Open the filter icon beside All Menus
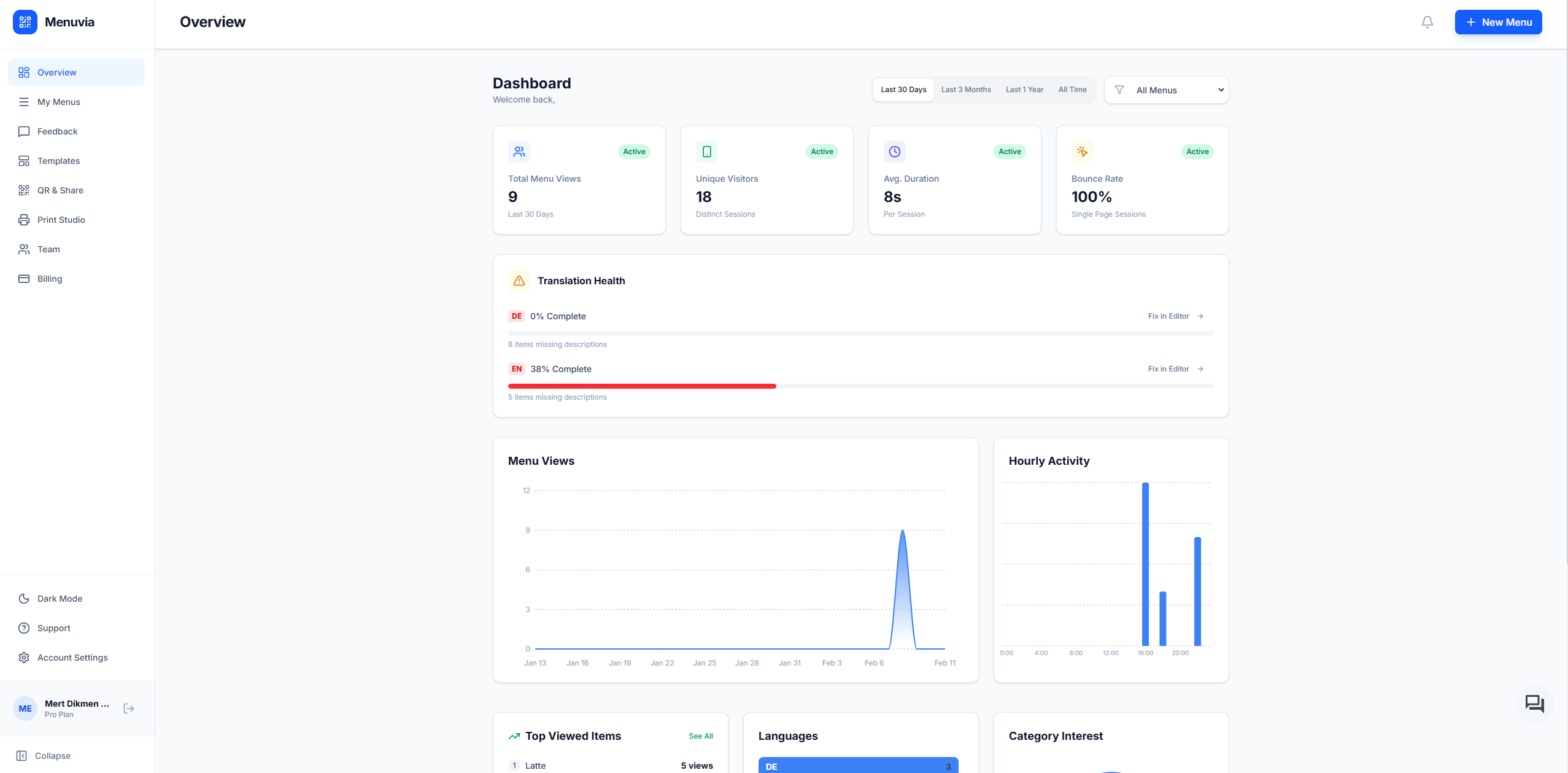Viewport: 1568px width, 773px height. [x=1119, y=90]
